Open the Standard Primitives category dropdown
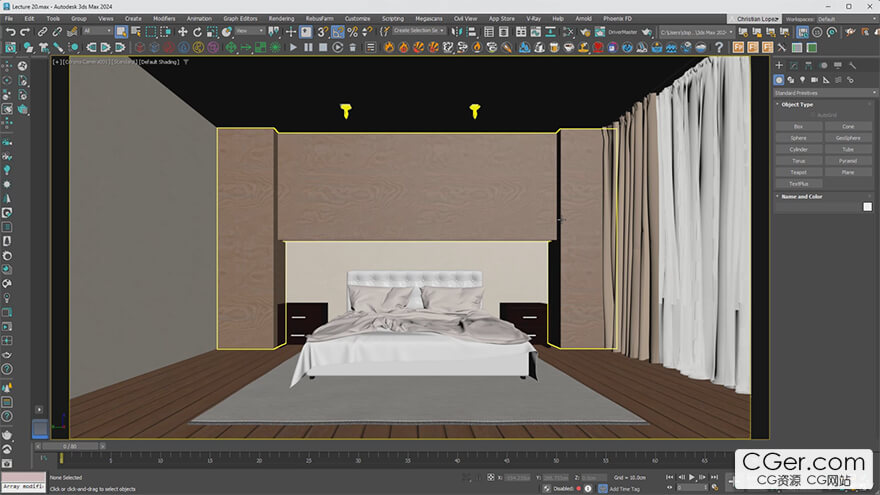880x495 pixels. pyautogui.click(x=824, y=93)
